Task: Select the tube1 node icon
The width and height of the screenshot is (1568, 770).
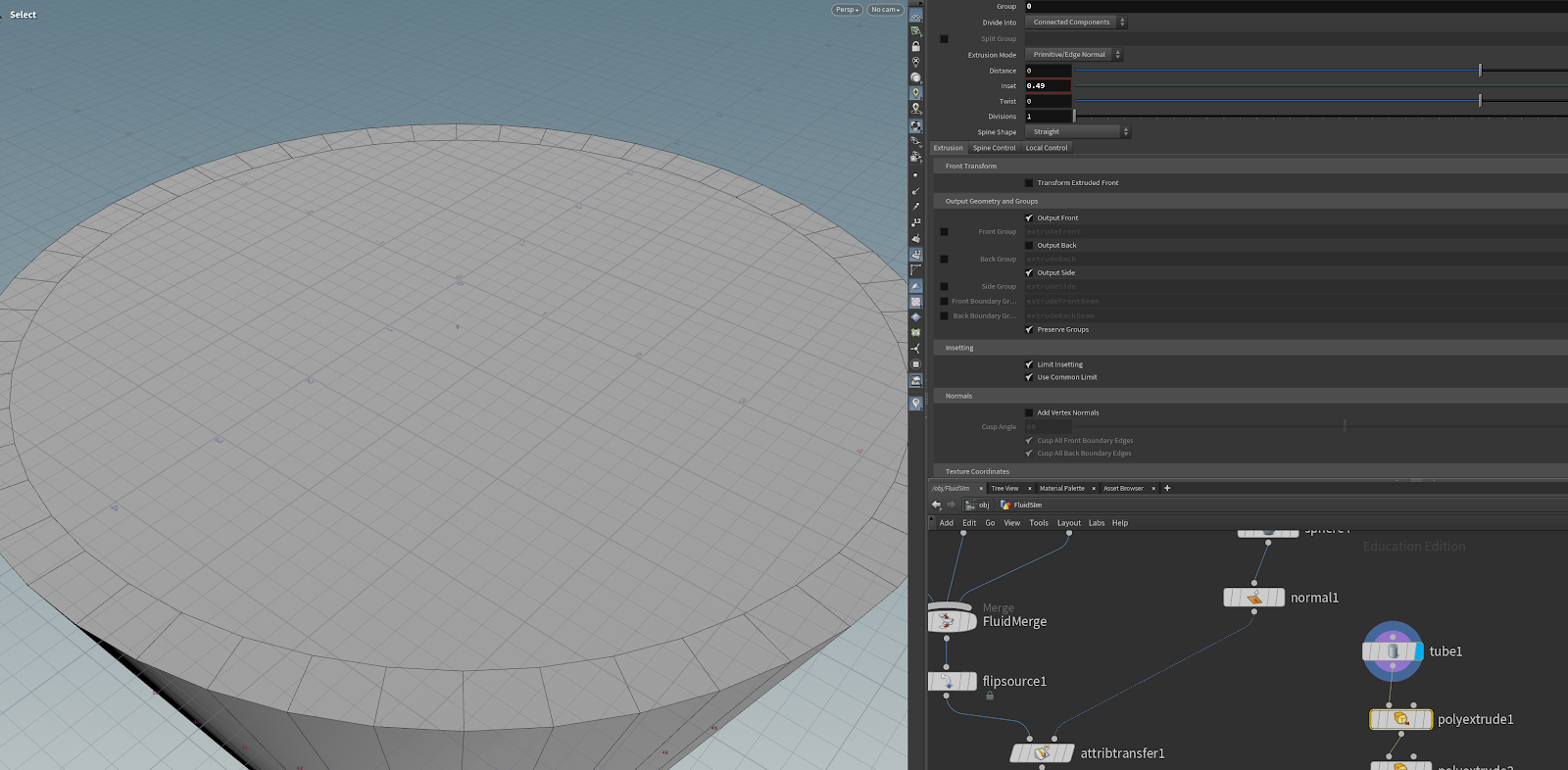Action: tap(1393, 651)
